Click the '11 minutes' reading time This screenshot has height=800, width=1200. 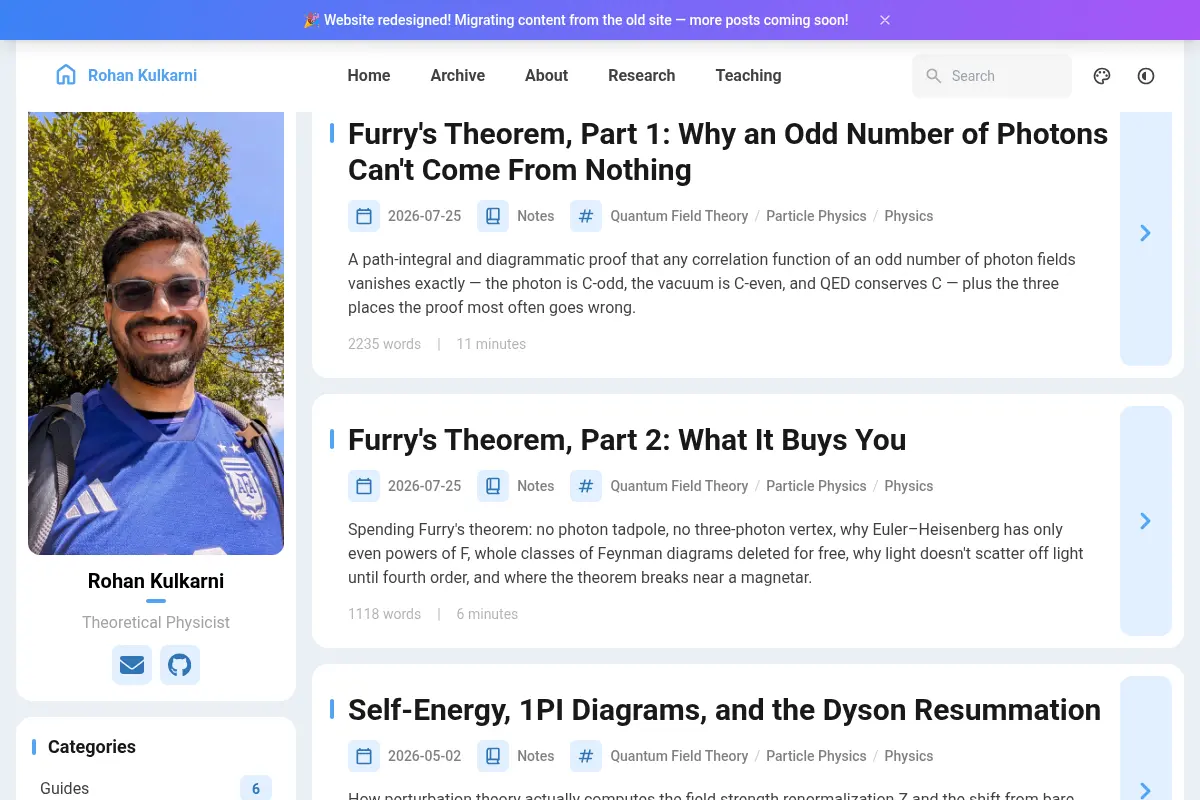click(x=491, y=344)
